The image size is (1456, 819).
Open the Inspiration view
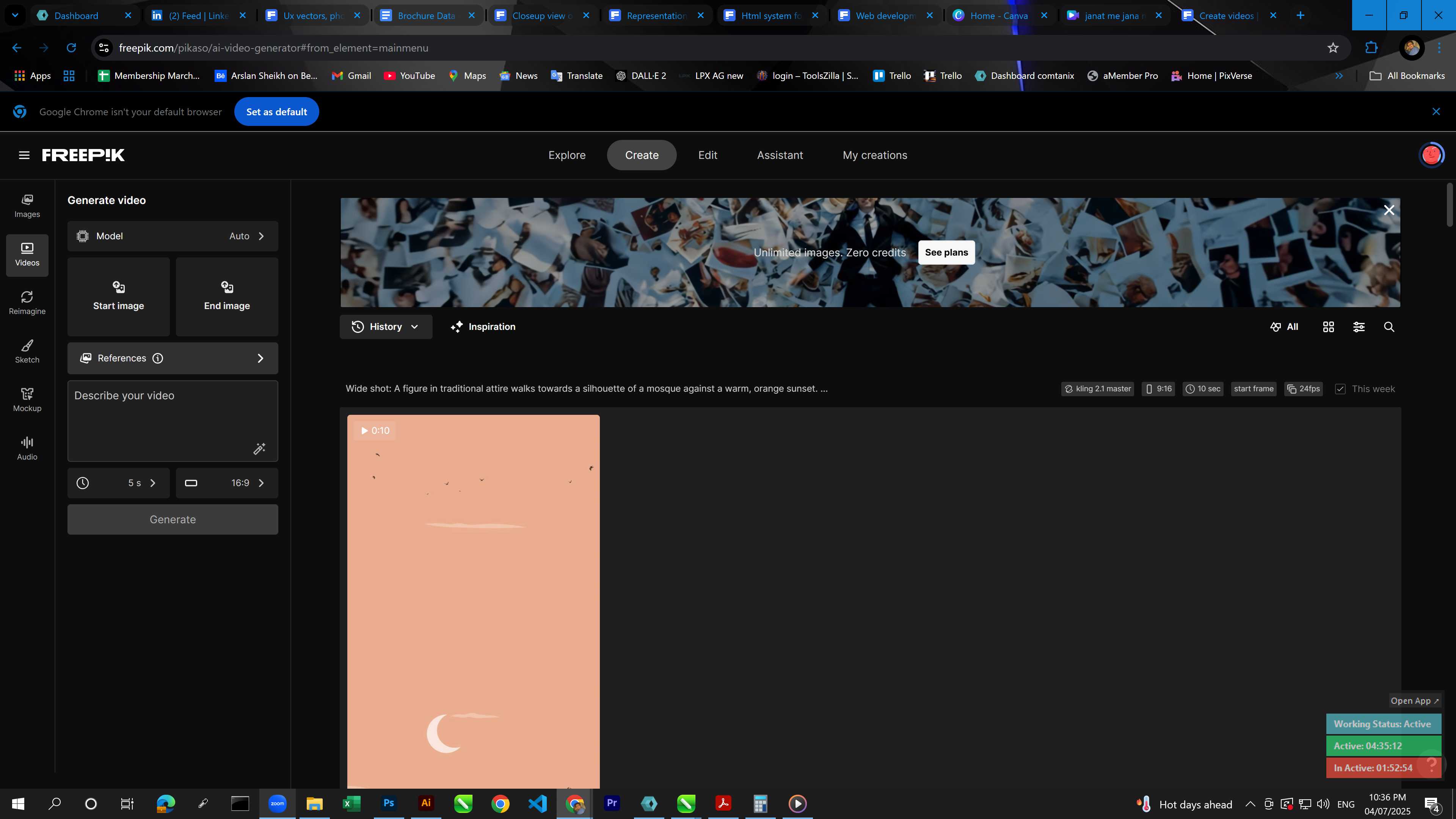click(x=483, y=327)
